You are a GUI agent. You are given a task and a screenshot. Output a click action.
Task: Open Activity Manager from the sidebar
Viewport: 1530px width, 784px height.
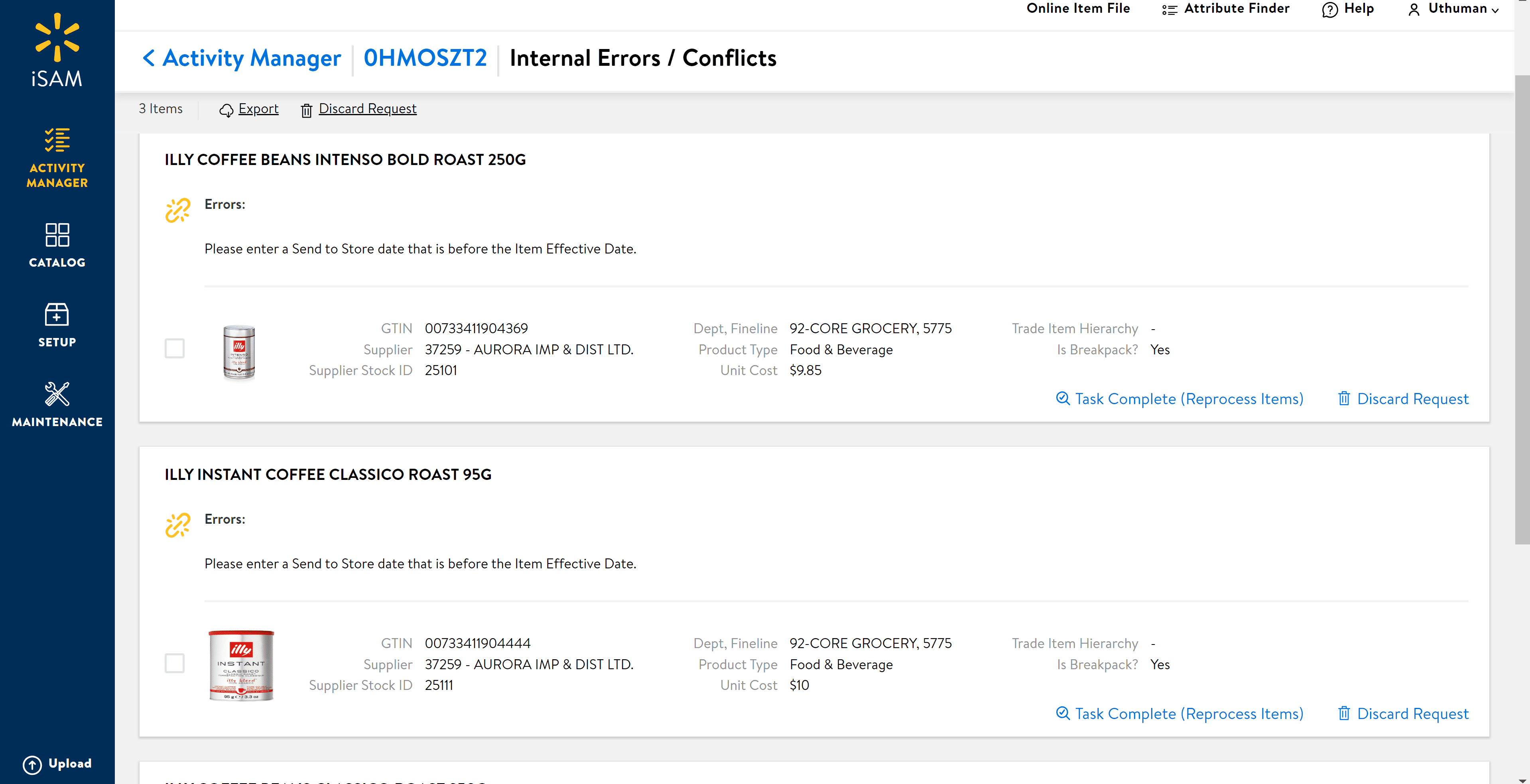[57, 158]
